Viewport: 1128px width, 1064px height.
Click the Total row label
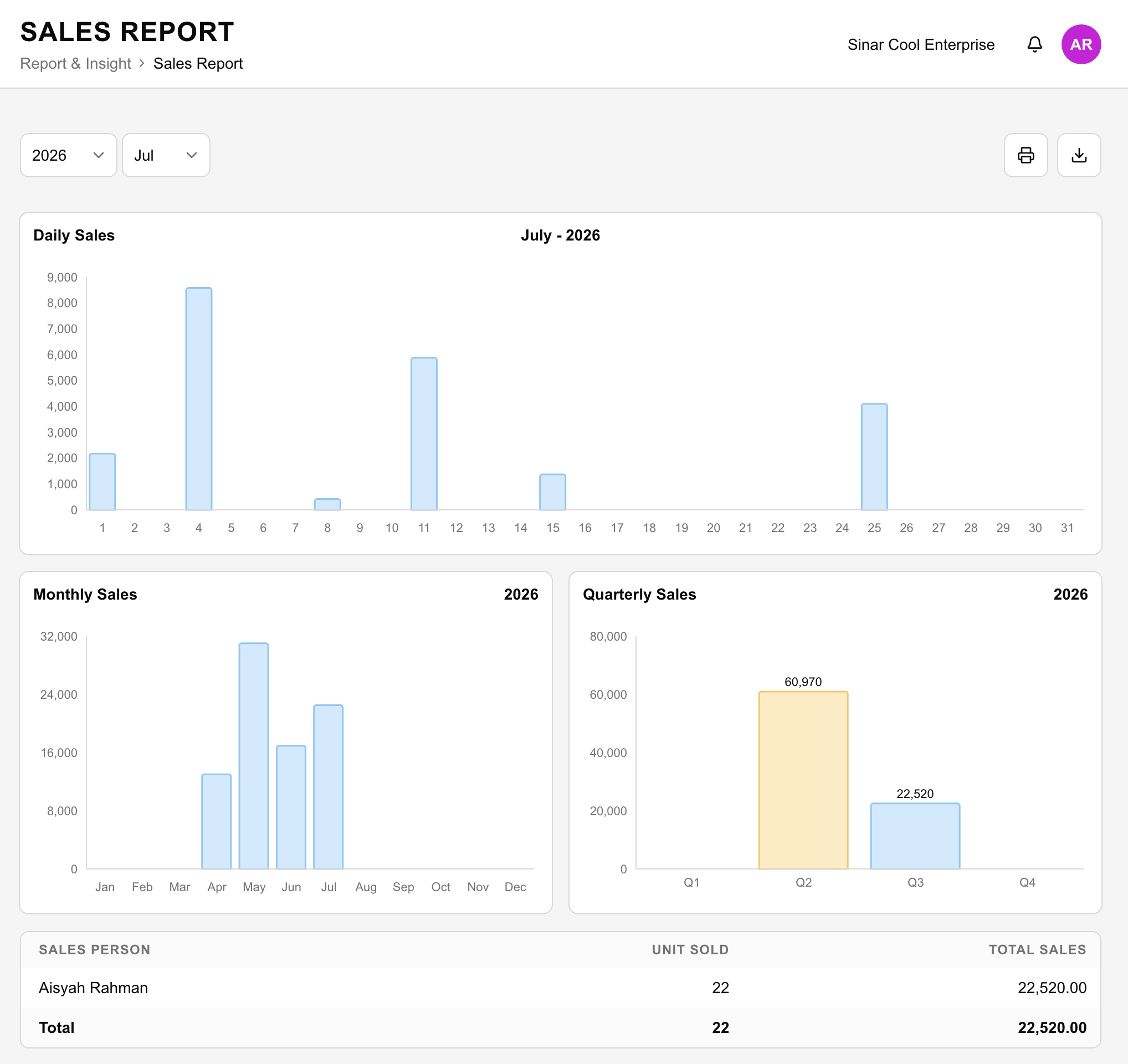[57, 1027]
